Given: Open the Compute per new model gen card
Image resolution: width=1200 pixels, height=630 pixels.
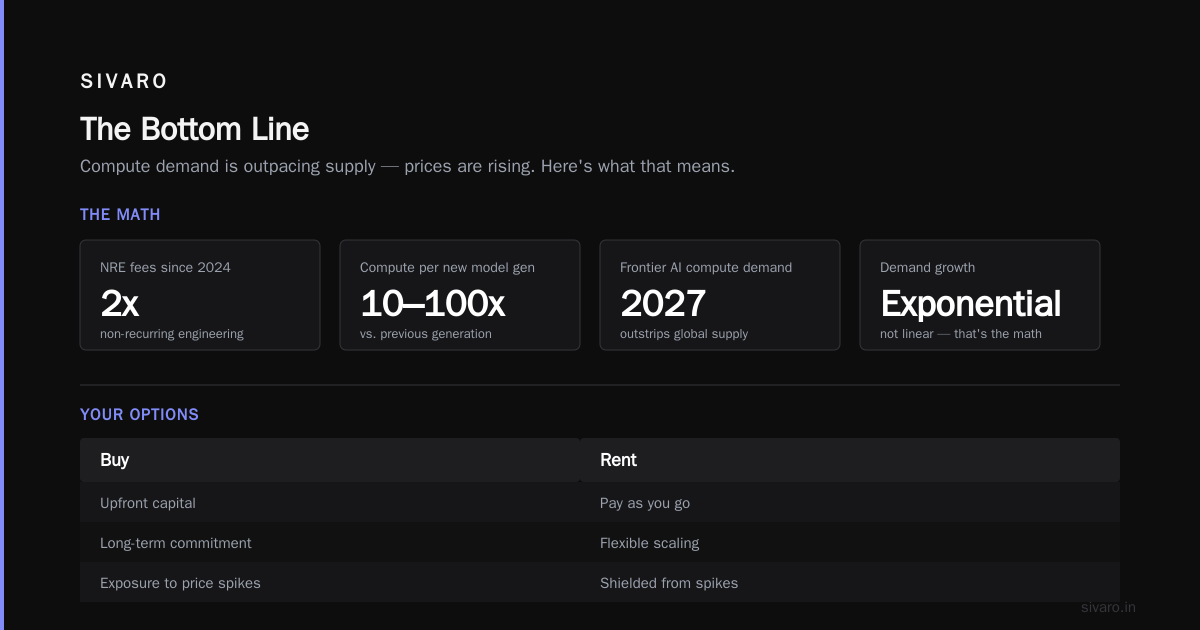Looking at the screenshot, I should [x=460, y=295].
